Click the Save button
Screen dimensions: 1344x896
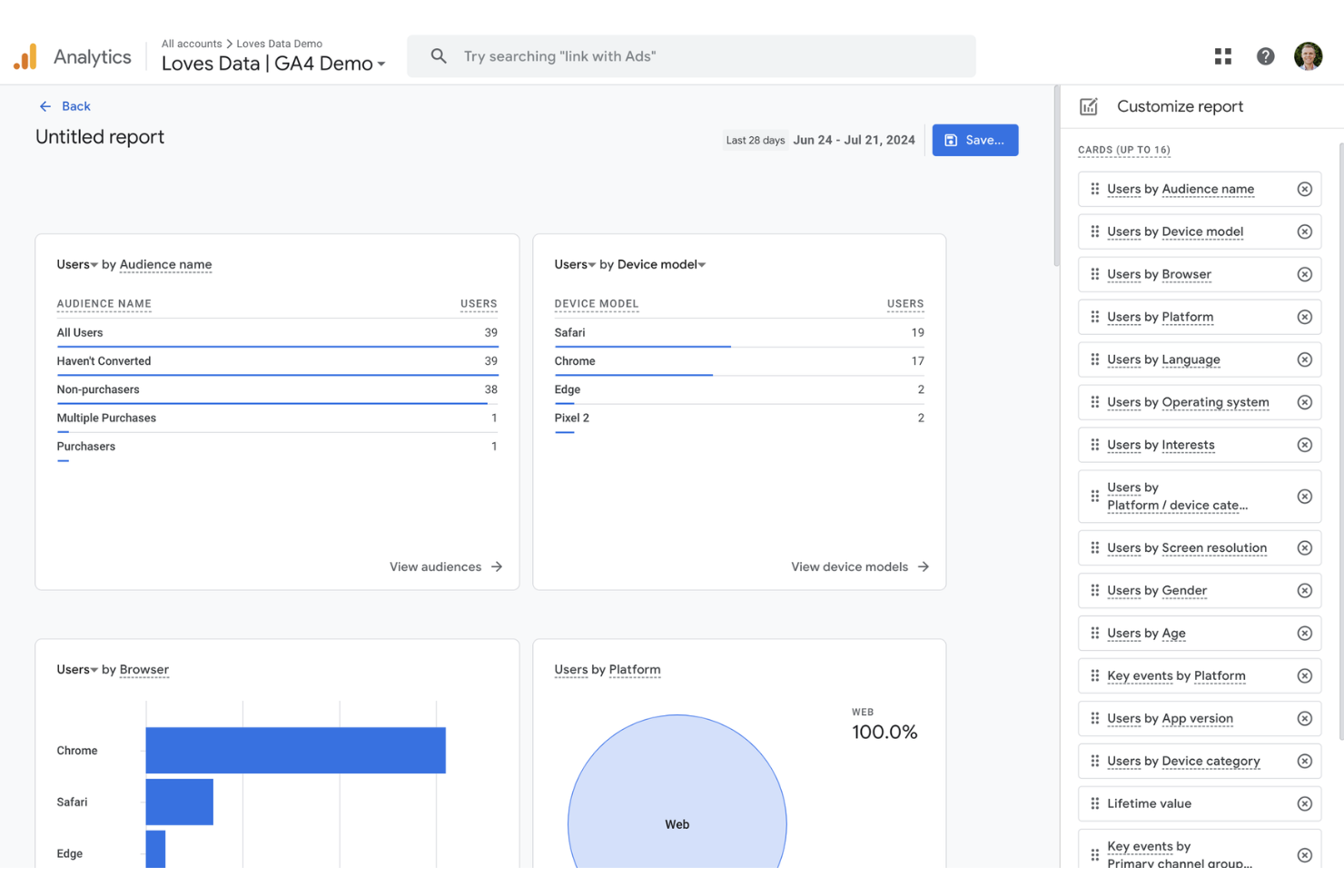975,140
